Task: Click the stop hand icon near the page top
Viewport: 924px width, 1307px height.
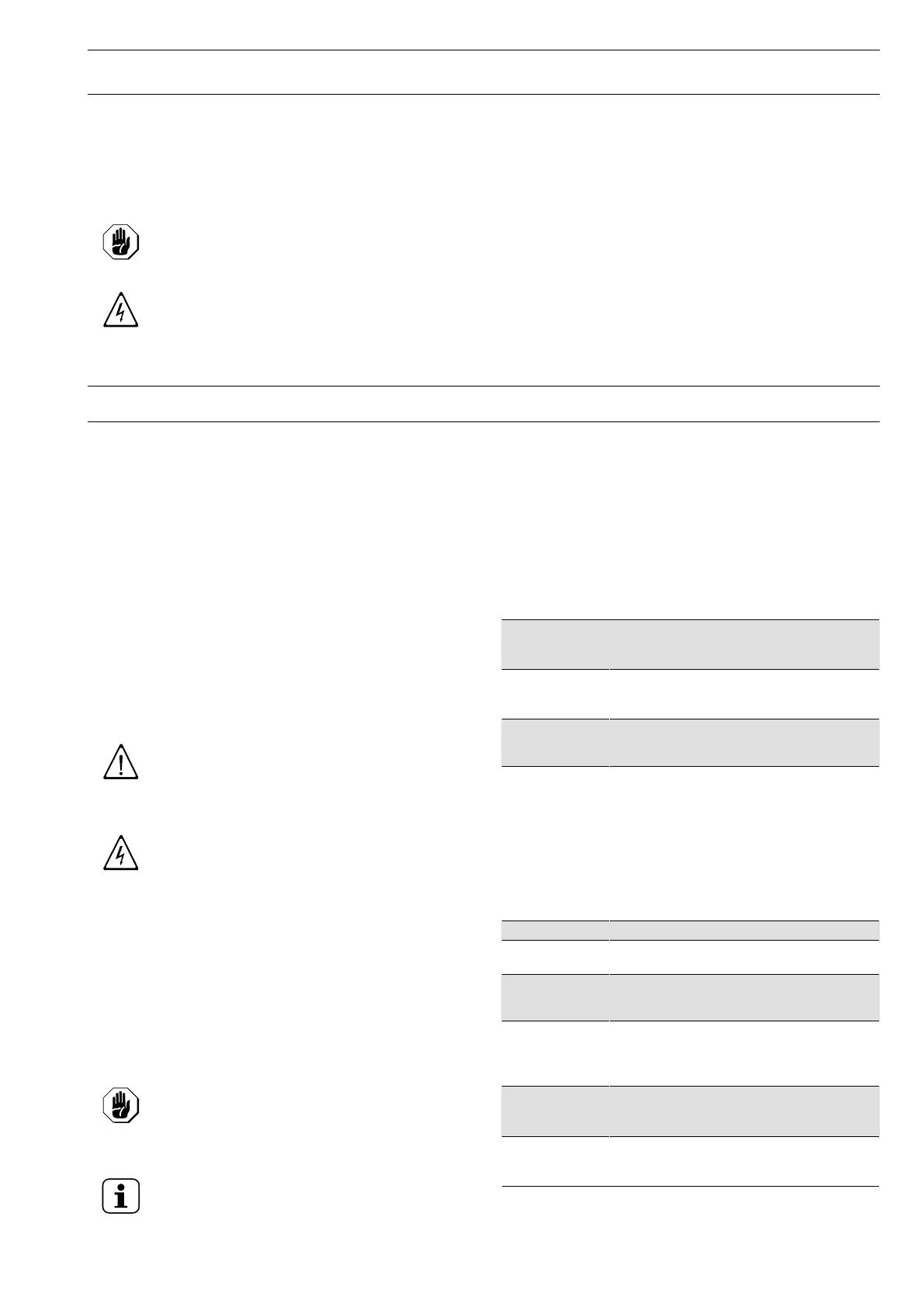Action: click(x=120, y=242)
